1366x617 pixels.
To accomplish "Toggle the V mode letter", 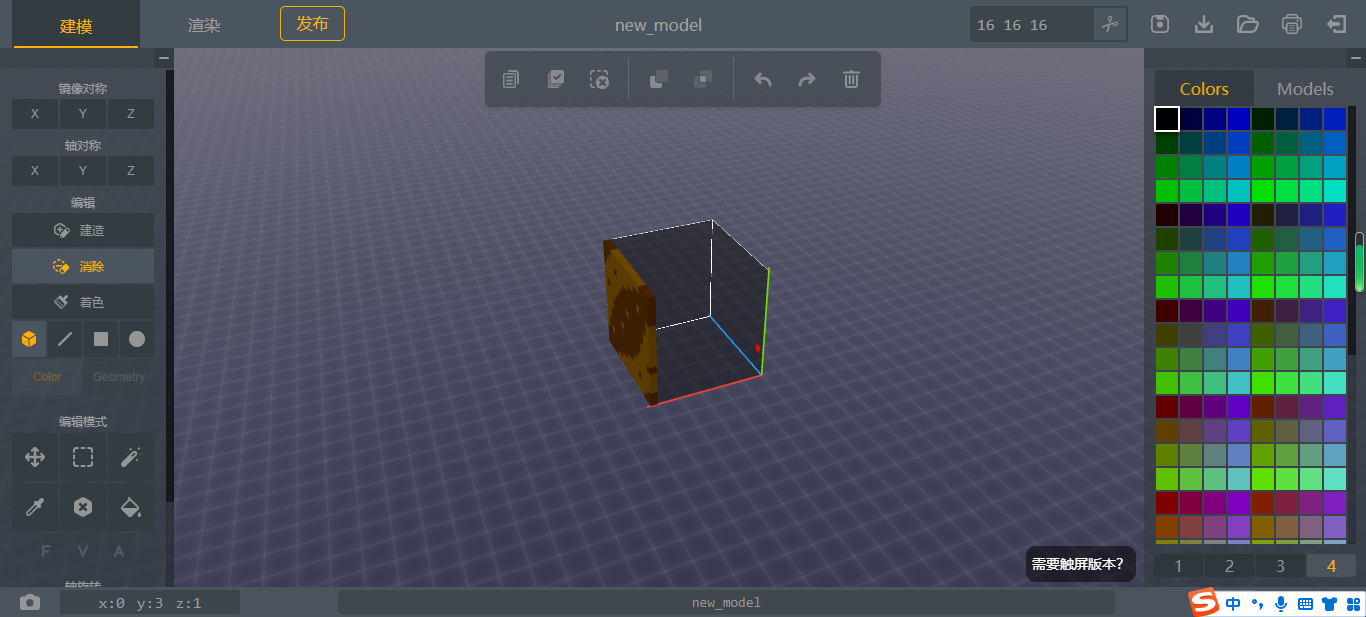I will point(82,551).
